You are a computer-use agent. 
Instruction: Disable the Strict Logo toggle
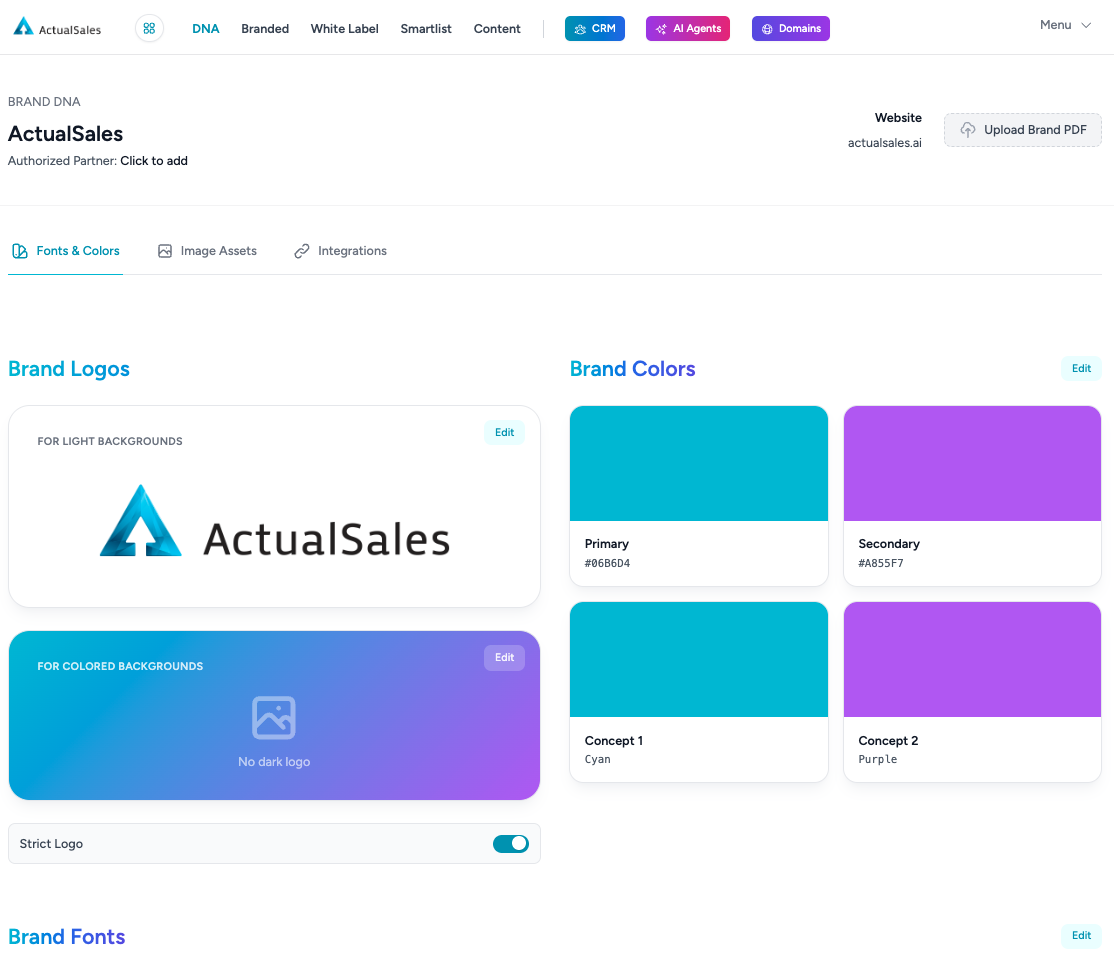point(511,843)
